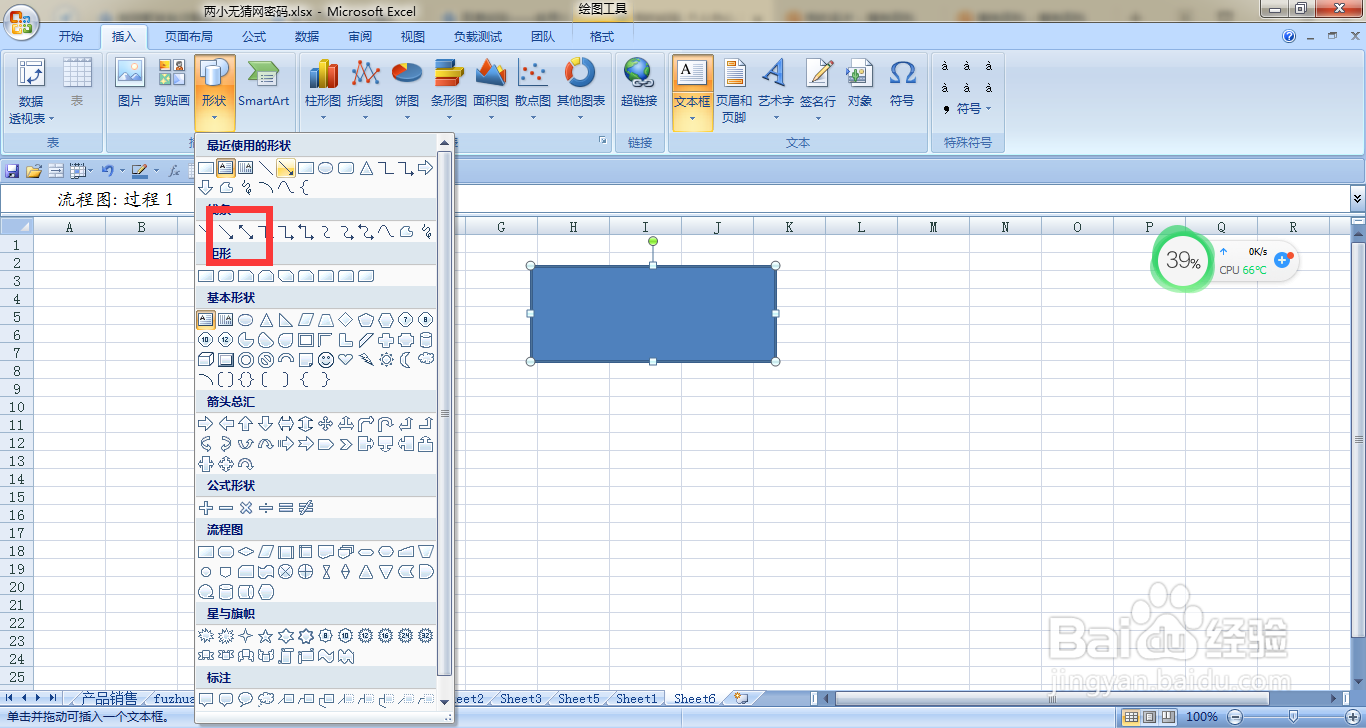Expand the formula bar with the chevron
The image size is (1366, 728).
[1357, 199]
